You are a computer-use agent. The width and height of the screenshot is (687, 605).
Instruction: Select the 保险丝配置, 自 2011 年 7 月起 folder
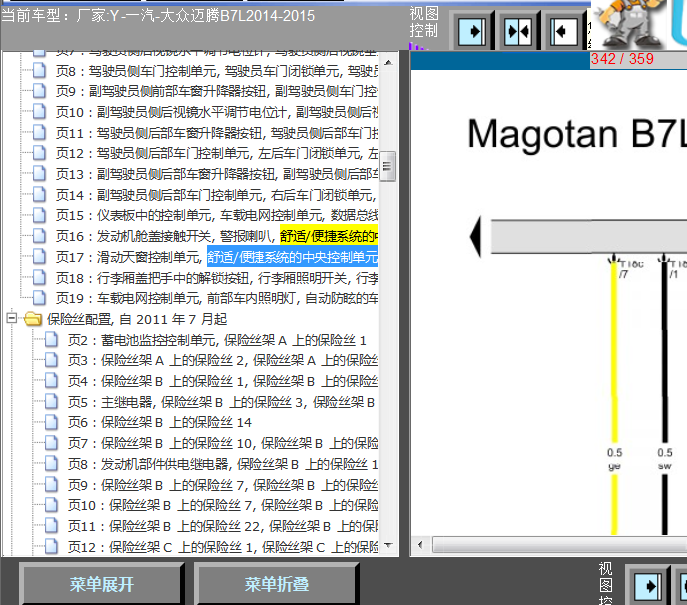click(137, 319)
